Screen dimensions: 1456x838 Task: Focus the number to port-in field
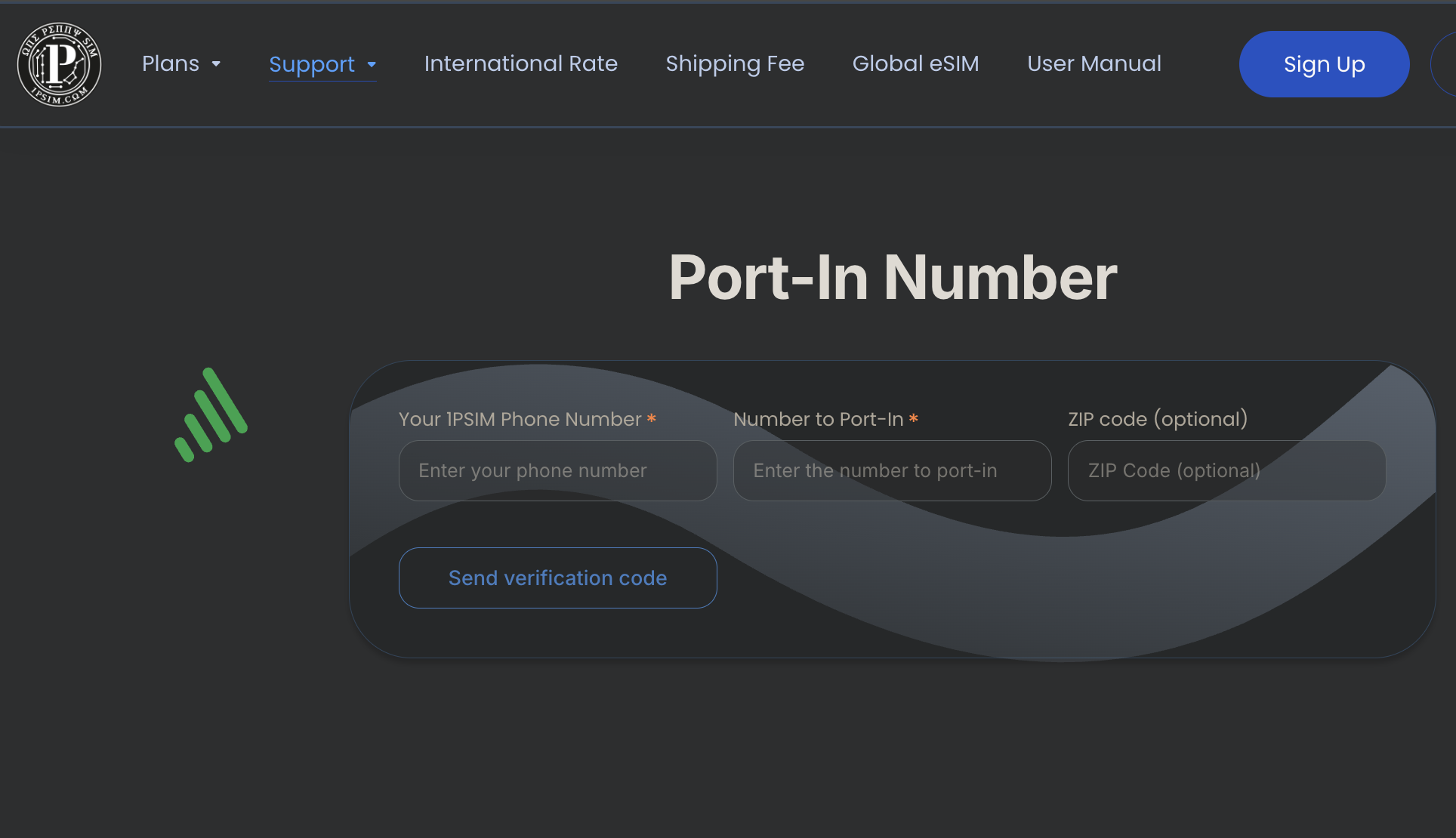tap(892, 470)
